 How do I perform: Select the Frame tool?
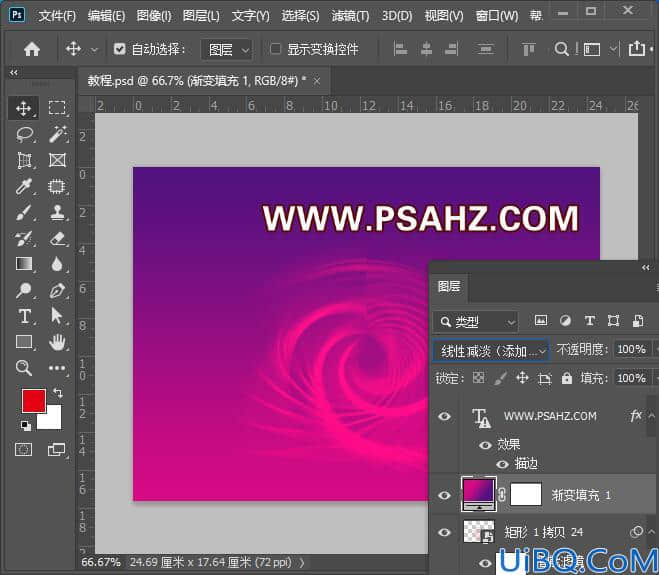pos(57,160)
